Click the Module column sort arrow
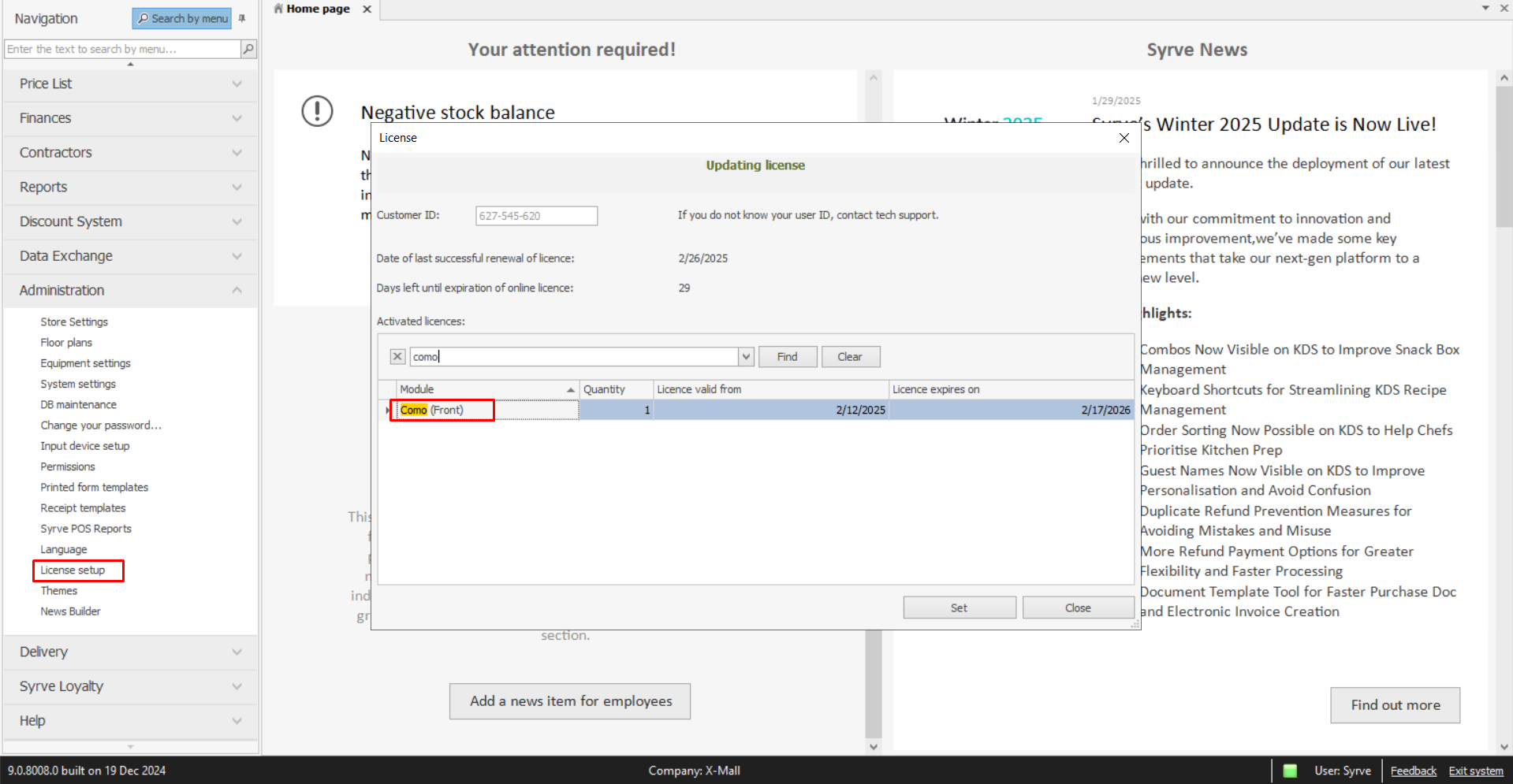Screen dimensions: 1513x784 click(570, 390)
